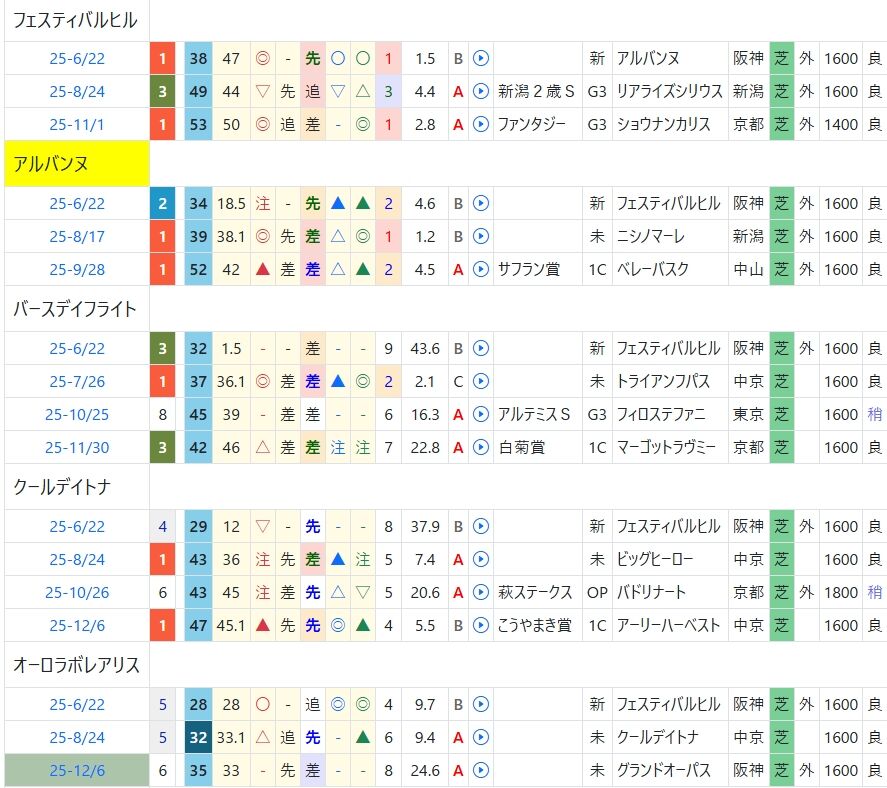
Task: Click odds value 37.9
Action: coord(425,527)
